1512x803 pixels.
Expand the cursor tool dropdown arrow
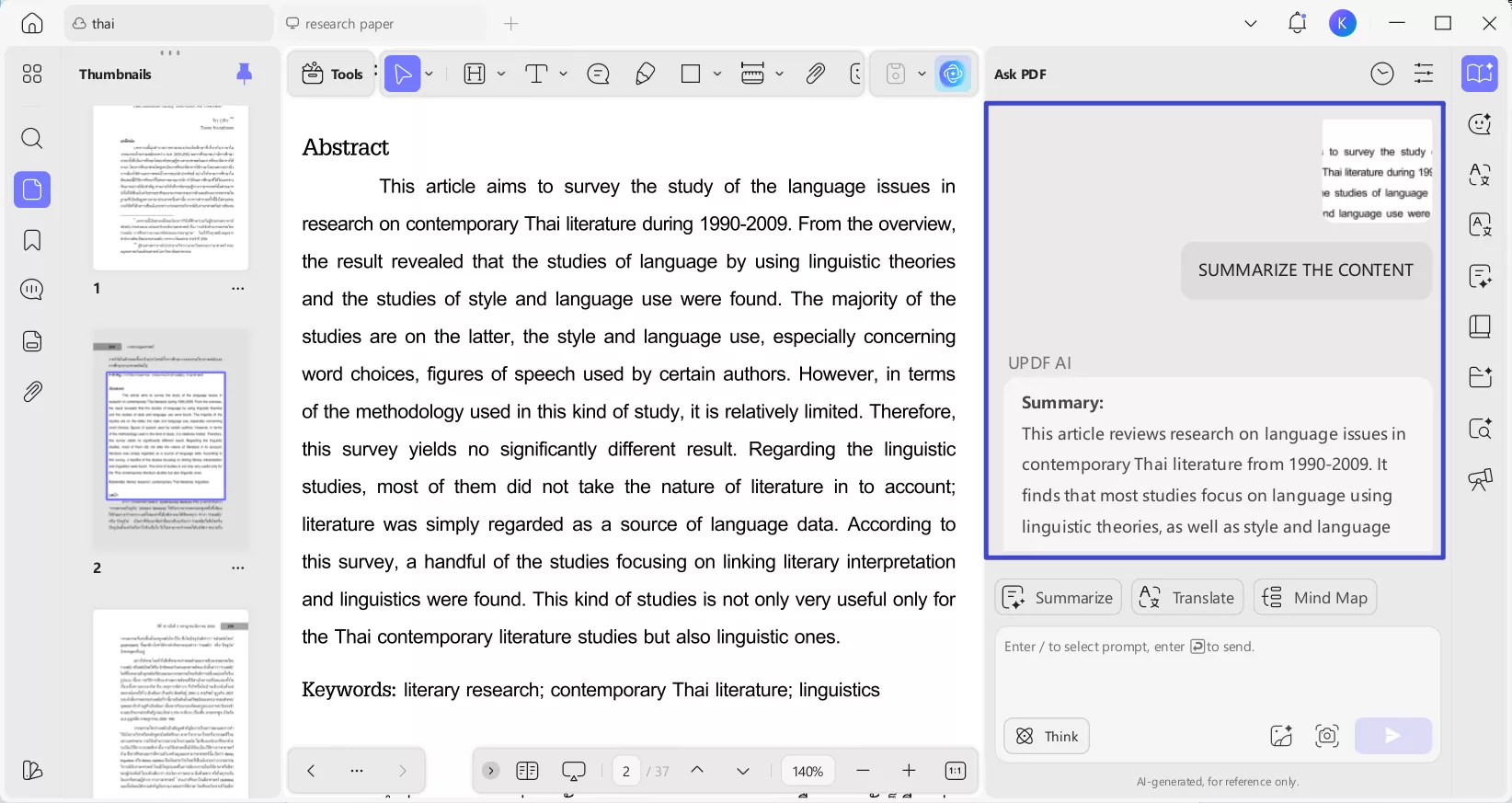pyautogui.click(x=430, y=74)
